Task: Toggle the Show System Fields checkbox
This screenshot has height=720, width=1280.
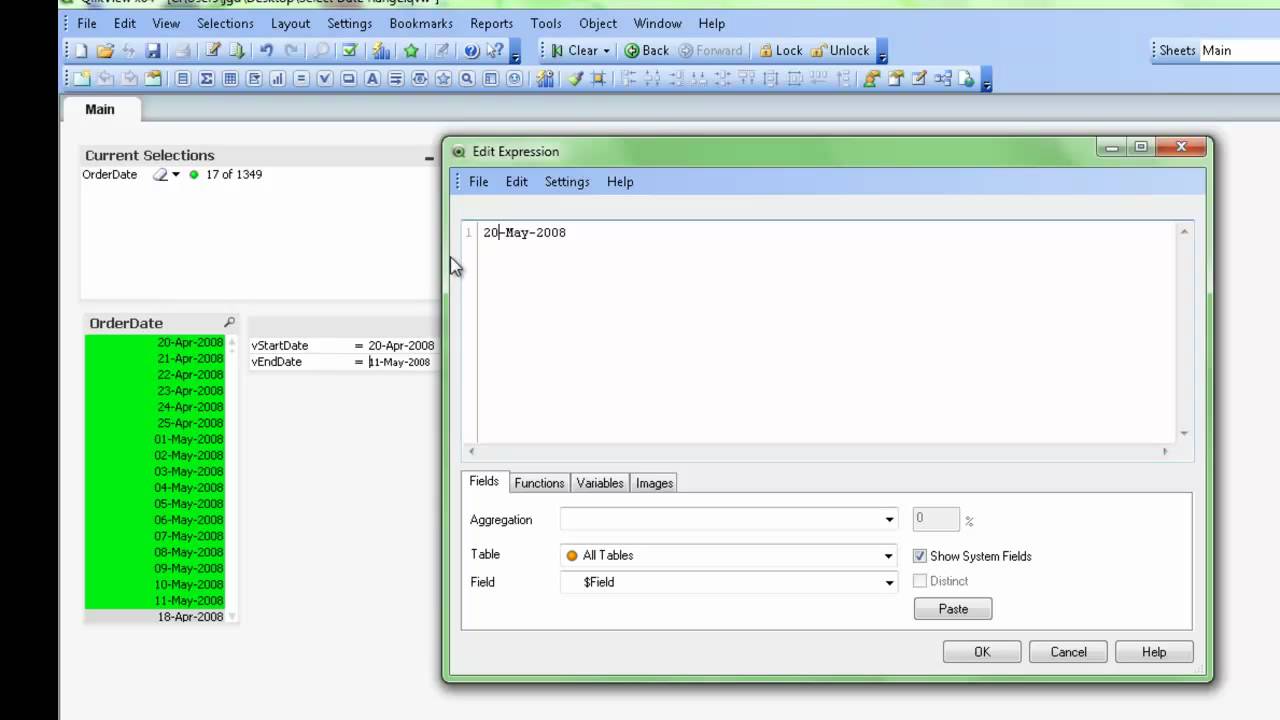Action: pos(920,556)
